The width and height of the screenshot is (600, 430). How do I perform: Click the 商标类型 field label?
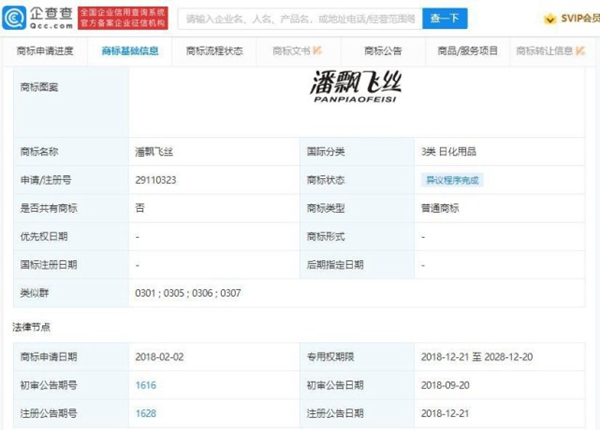tap(326, 208)
